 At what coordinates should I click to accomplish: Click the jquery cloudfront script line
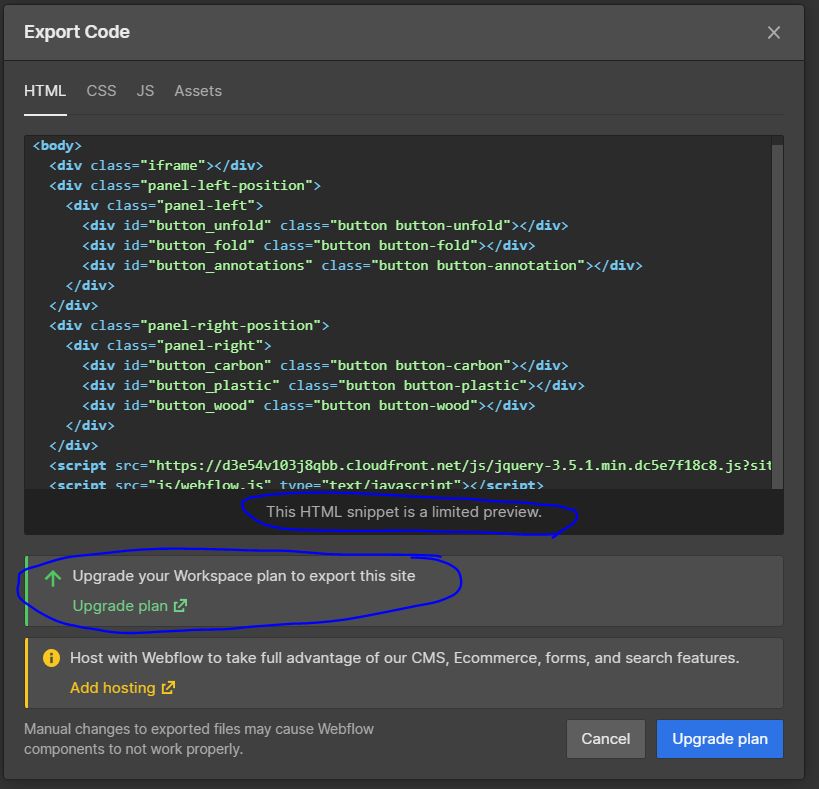point(410,465)
